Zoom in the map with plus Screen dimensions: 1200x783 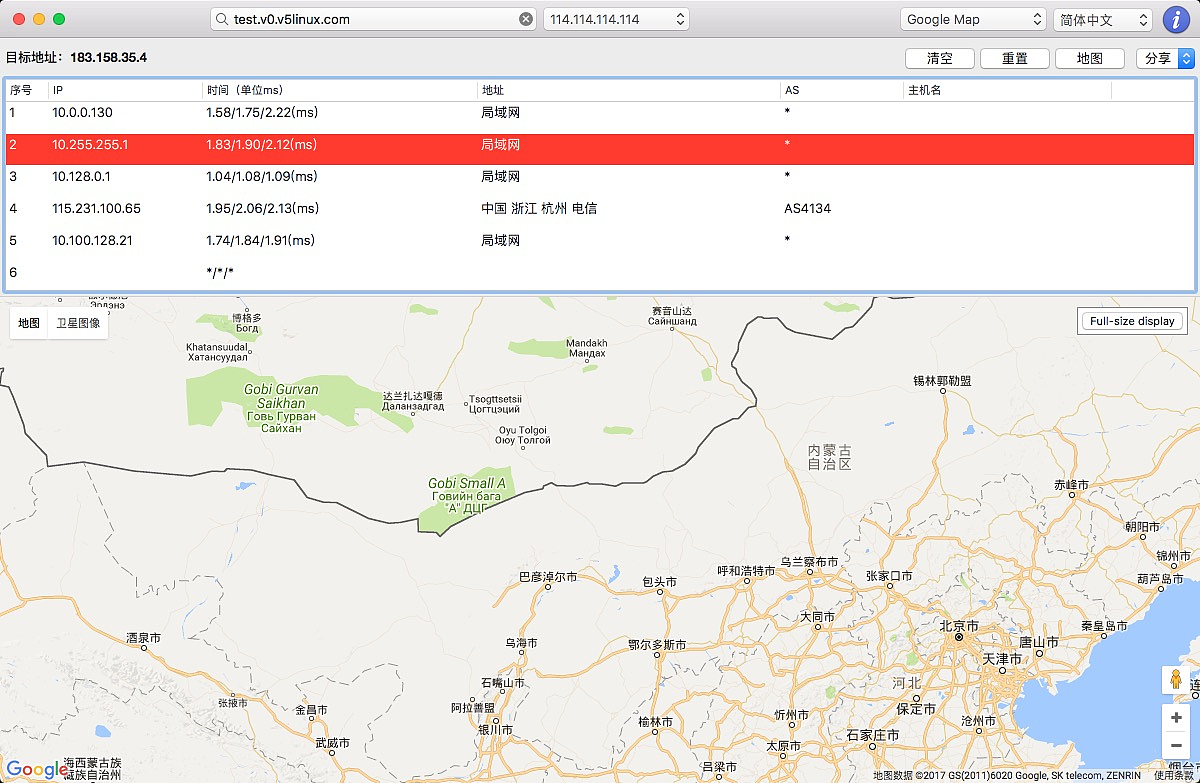(1176, 718)
